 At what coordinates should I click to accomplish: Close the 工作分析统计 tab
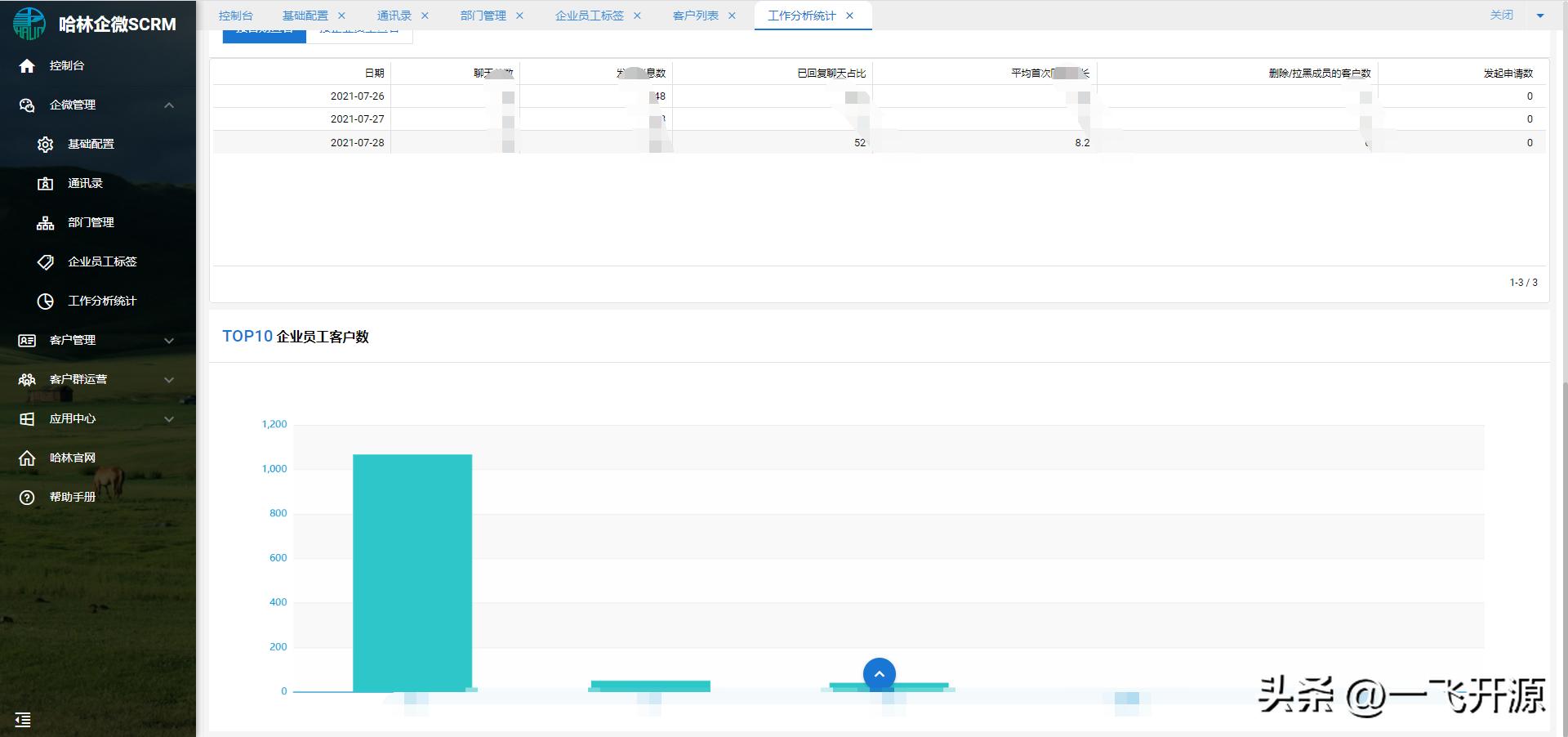[849, 16]
